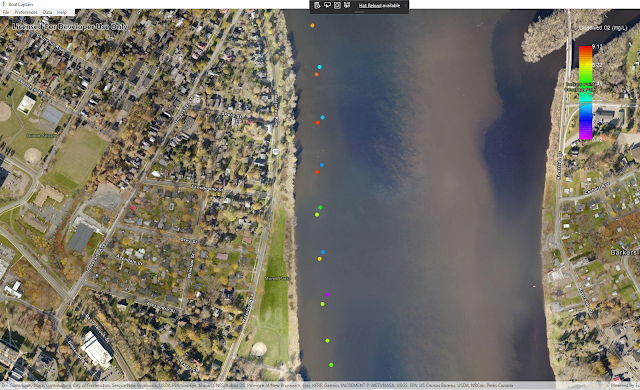Click the track focused element icon
Screen dimensions: 640x390
point(347,5)
